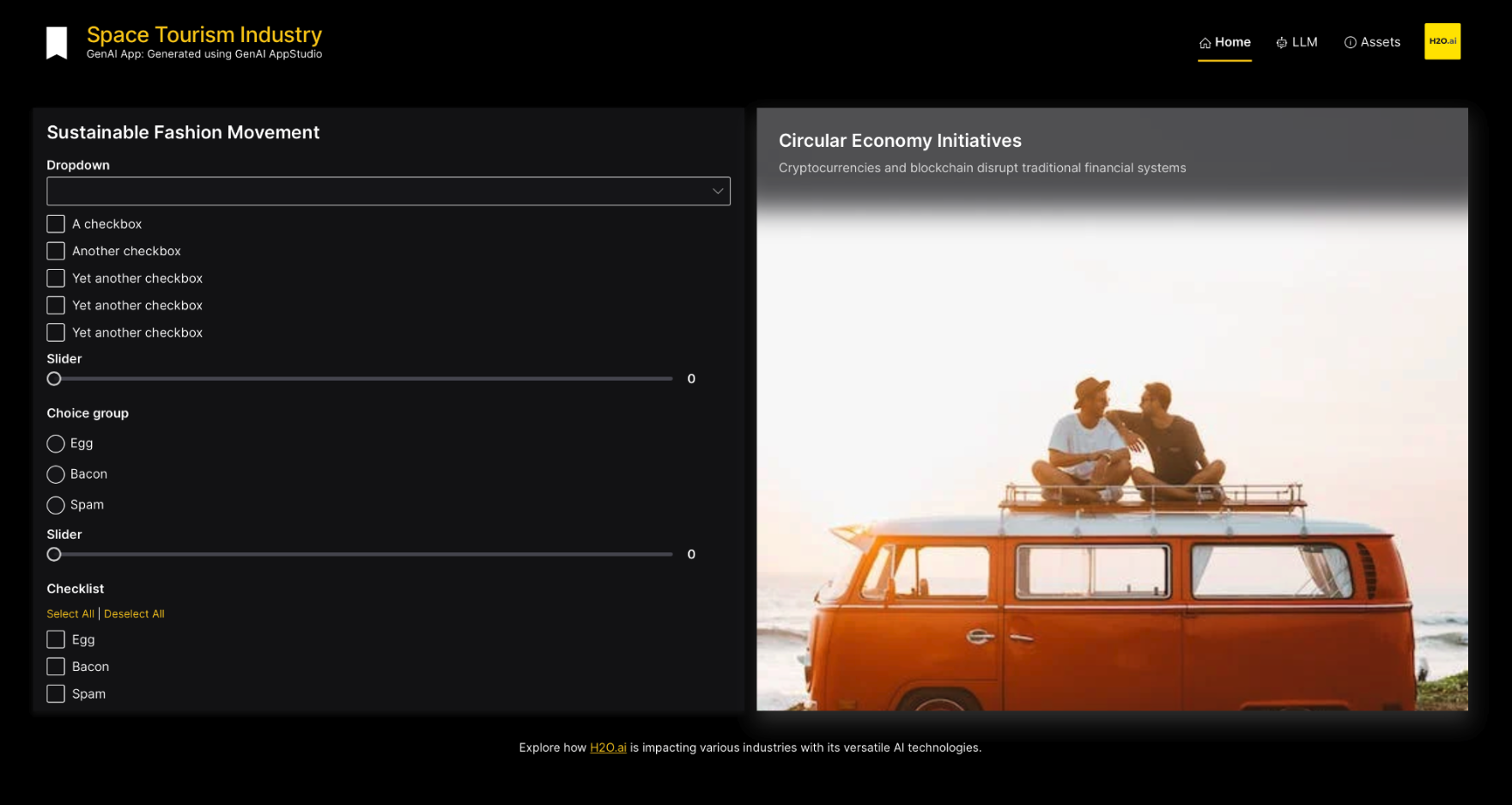Screen dimensions: 1512x805
Task: Click the dropdown chevron arrow
Action: point(717,192)
